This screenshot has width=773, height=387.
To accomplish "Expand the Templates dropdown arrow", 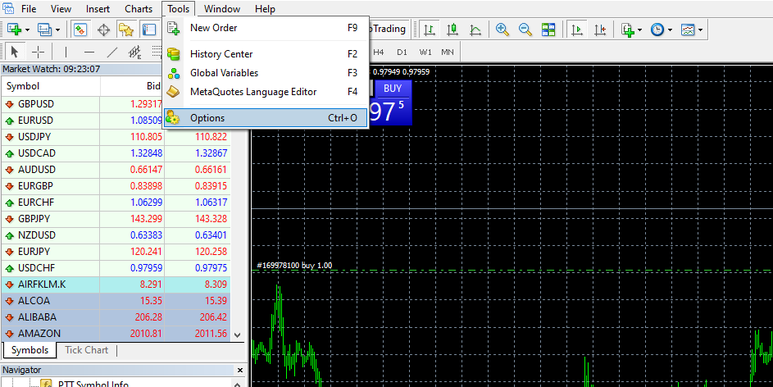I will pyautogui.click(x=700, y=30).
